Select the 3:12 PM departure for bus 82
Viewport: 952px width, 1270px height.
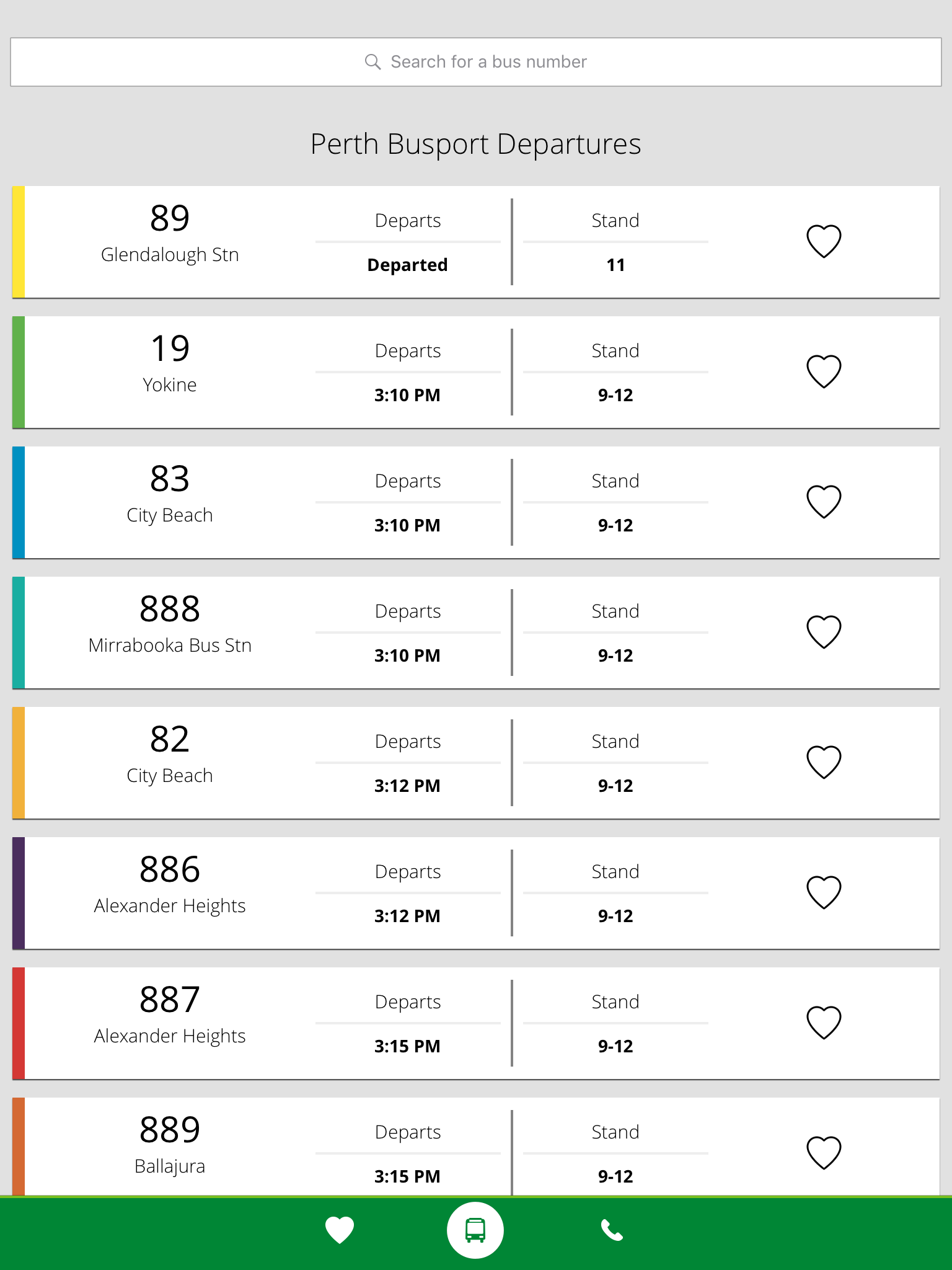(407, 786)
